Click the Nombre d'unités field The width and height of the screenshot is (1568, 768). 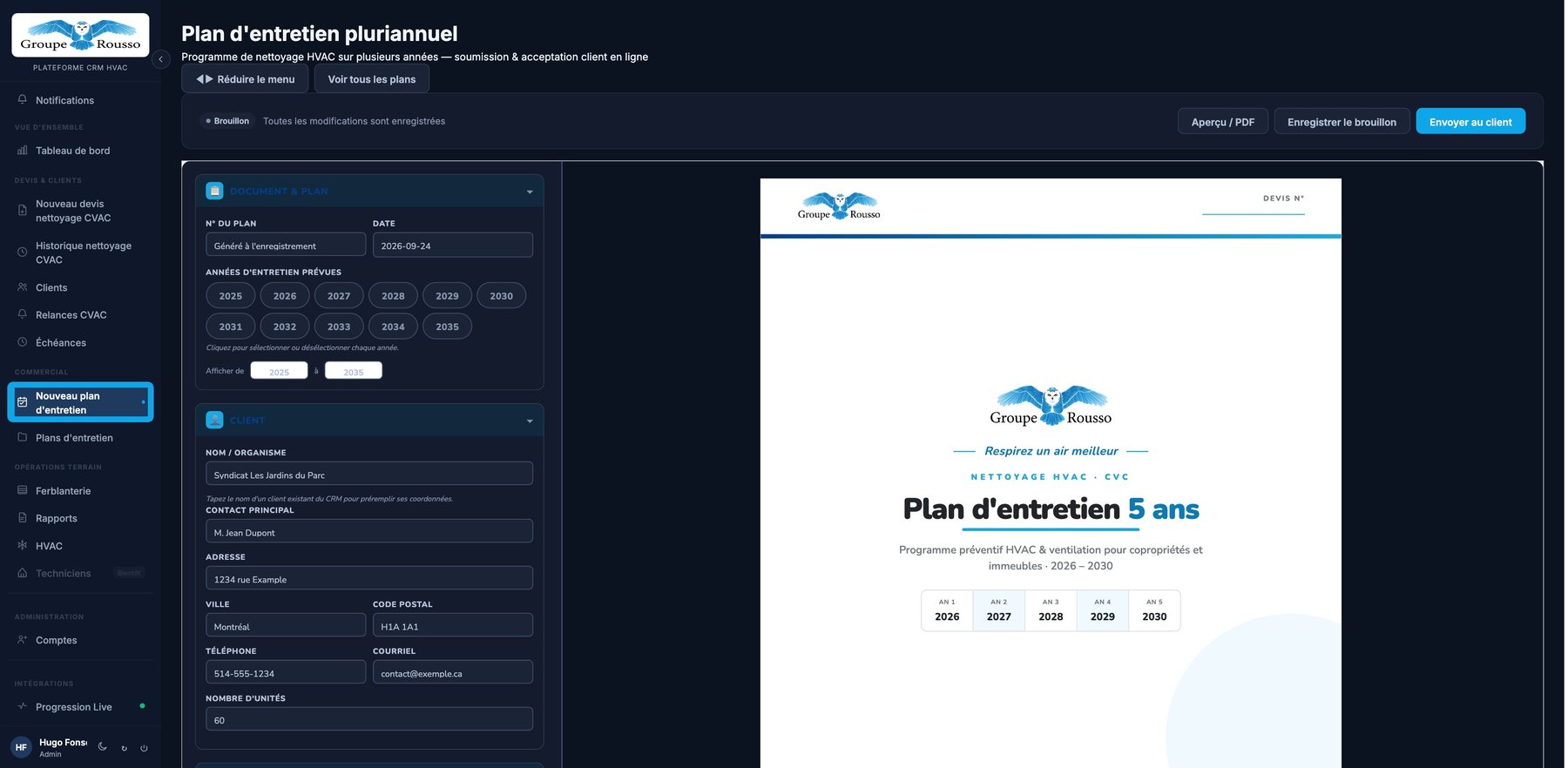[x=369, y=719]
